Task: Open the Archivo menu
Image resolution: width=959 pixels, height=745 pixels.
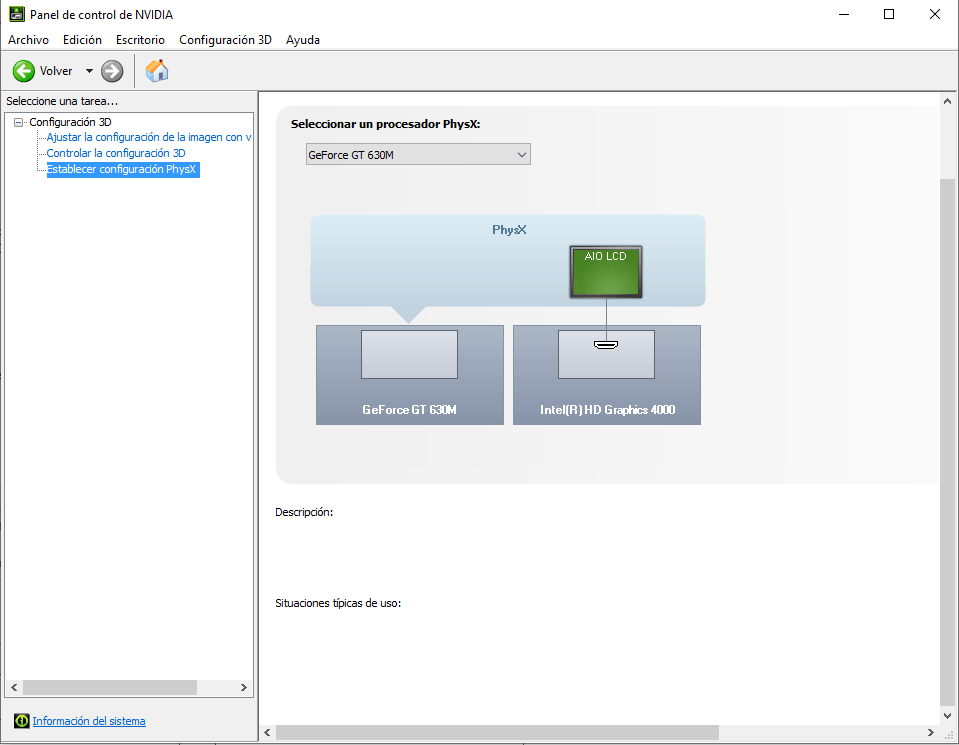Action: (29, 40)
